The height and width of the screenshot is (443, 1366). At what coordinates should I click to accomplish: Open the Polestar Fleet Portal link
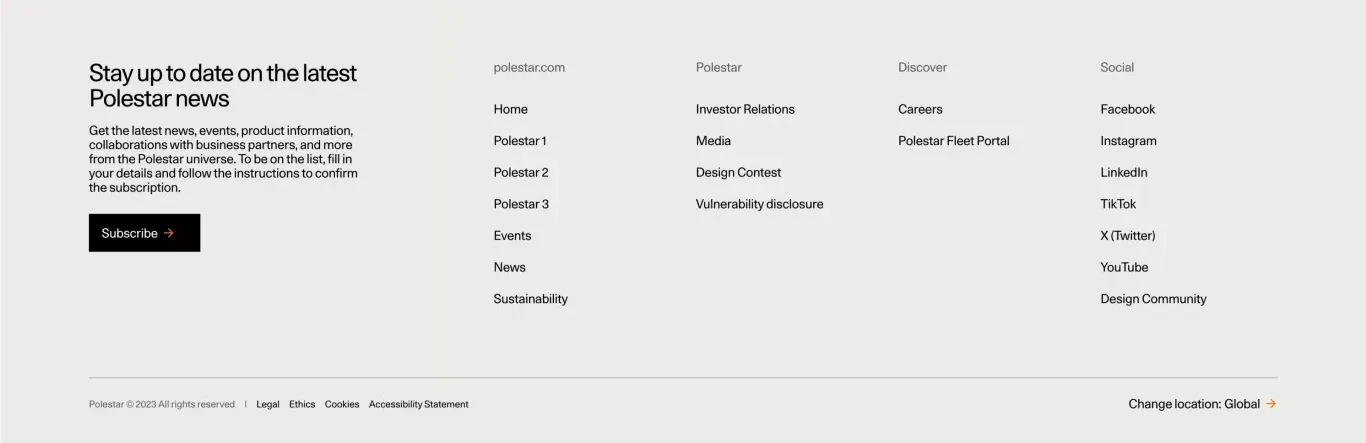[953, 141]
